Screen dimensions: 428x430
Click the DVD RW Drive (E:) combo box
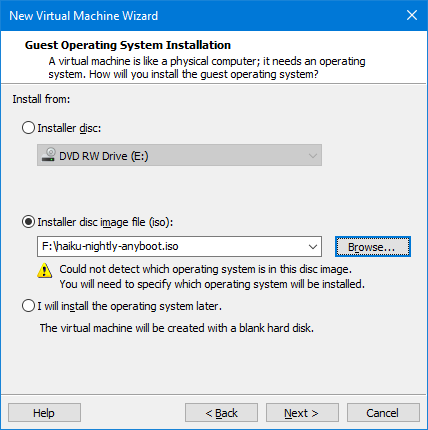click(x=179, y=155)
